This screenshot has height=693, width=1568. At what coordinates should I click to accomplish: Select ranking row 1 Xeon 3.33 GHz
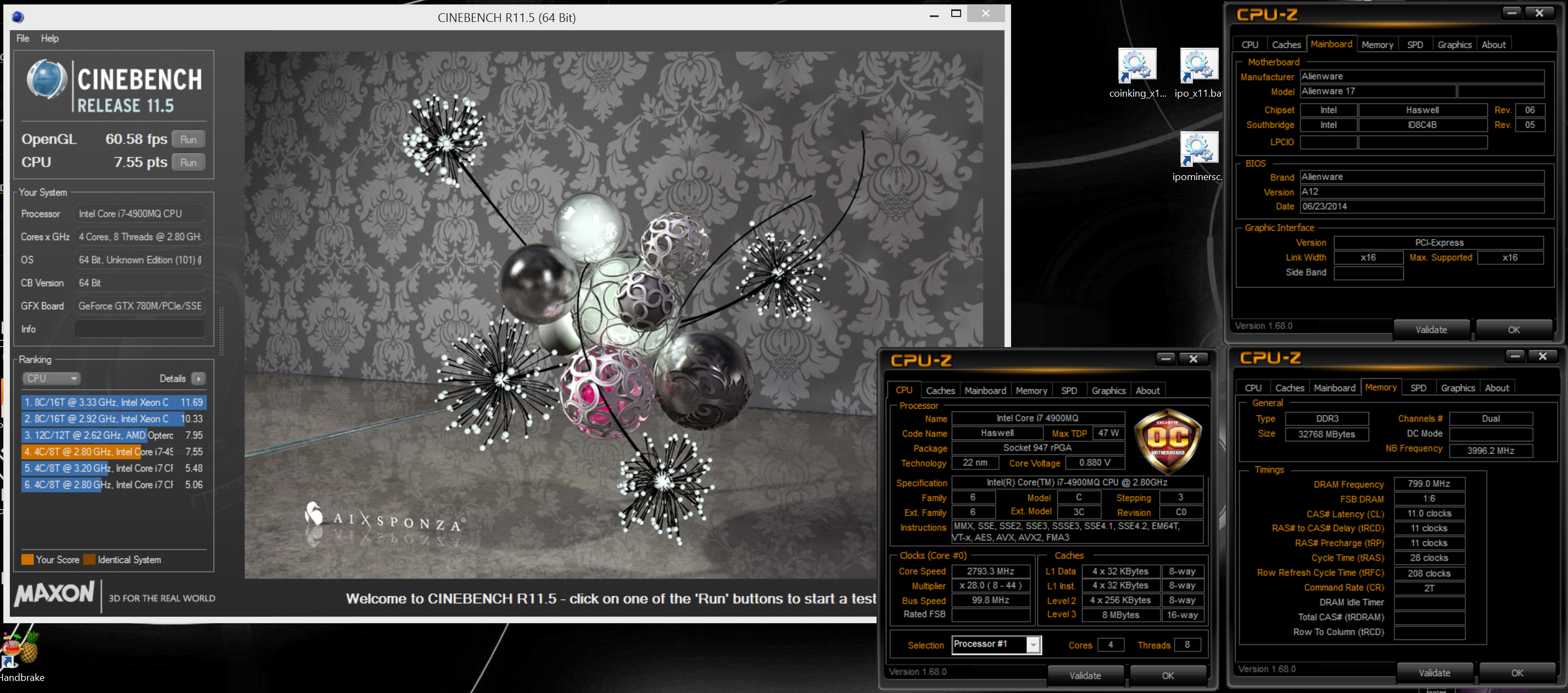point(114,402)
